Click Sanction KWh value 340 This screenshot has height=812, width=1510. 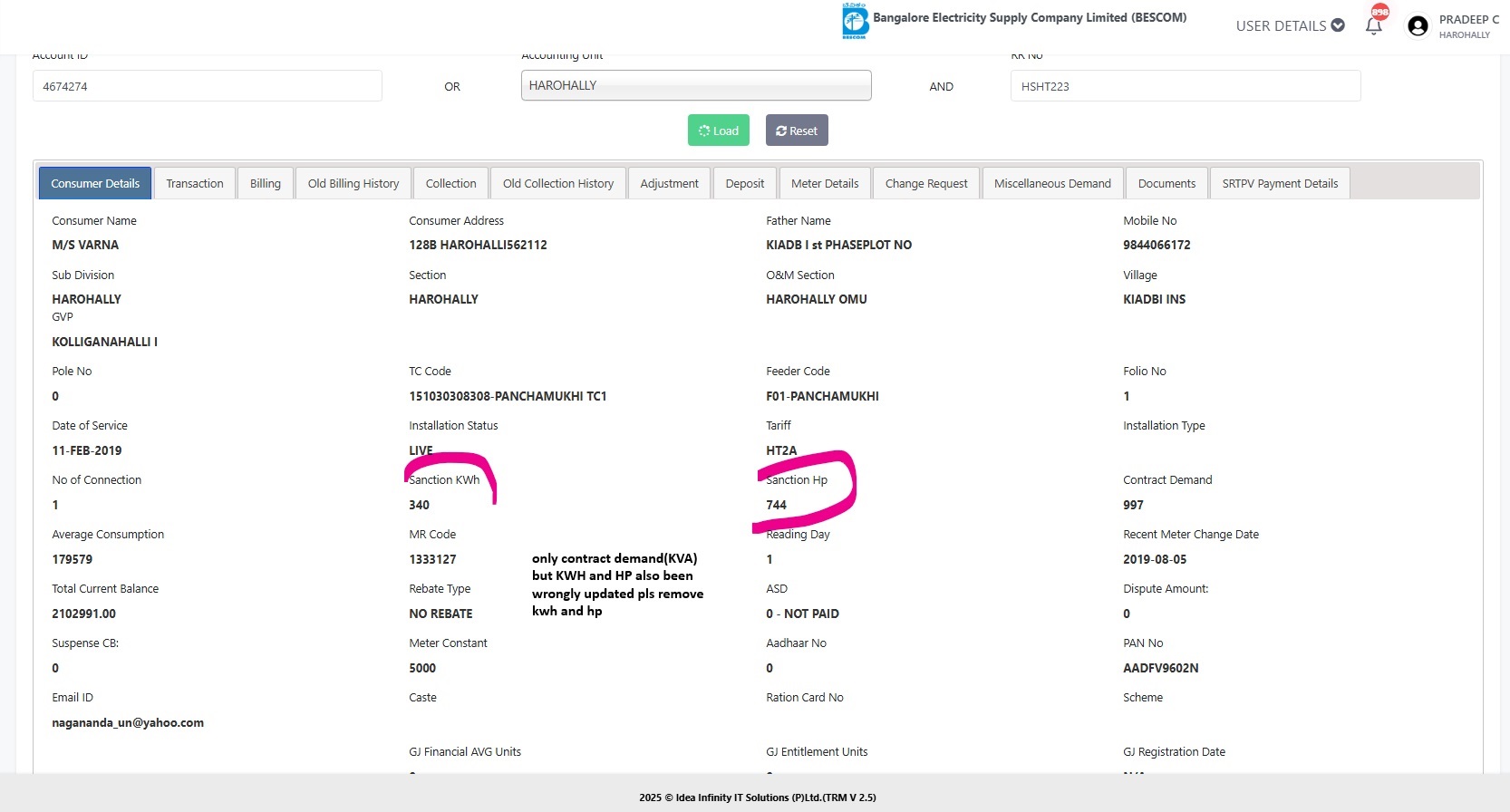(419, 505)
